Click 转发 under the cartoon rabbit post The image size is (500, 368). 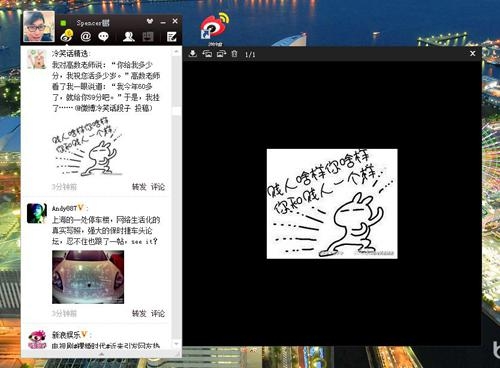click(x=139, y=187)
